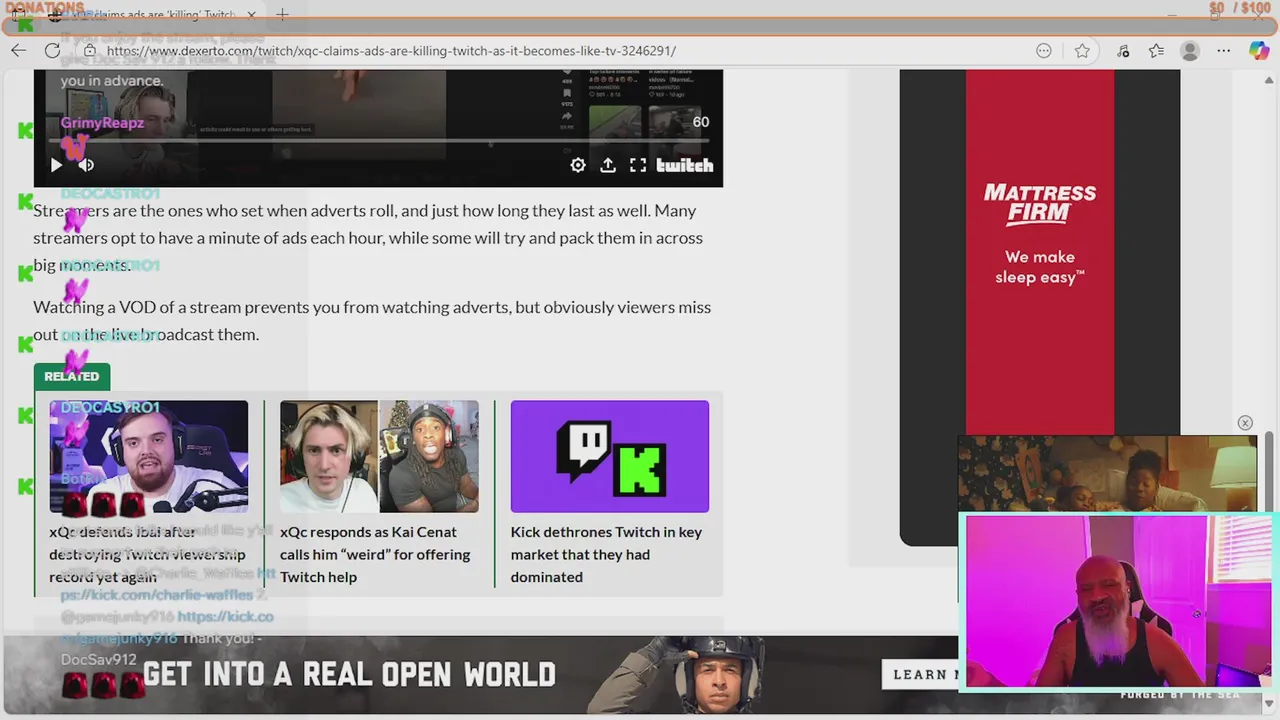Open the browser profile avatar icon
1280x720 pixels.
pyautogui.click(x=1190, y=50)
